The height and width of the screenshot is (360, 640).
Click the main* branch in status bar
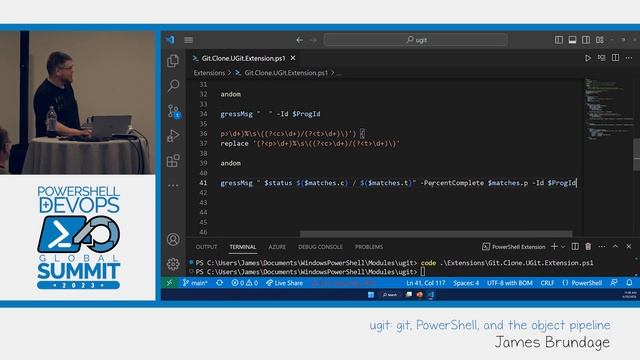(x=195, y=282)
